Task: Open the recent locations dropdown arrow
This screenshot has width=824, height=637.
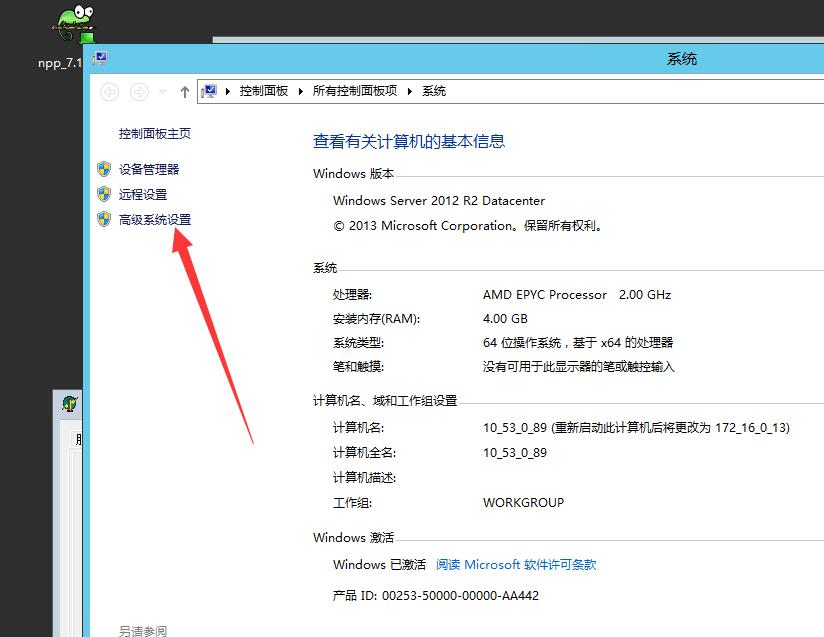Action: [163, 91]
